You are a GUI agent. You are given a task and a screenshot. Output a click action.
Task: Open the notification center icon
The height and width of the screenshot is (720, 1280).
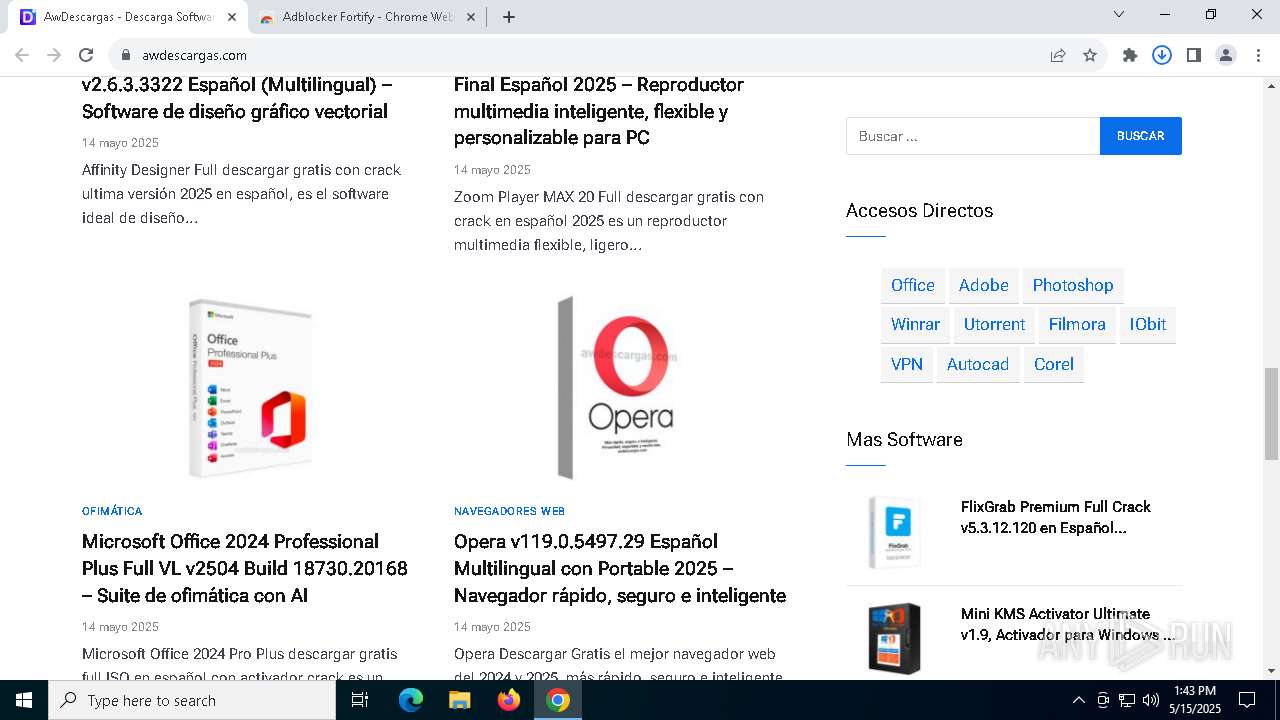tap(1247, 700)
